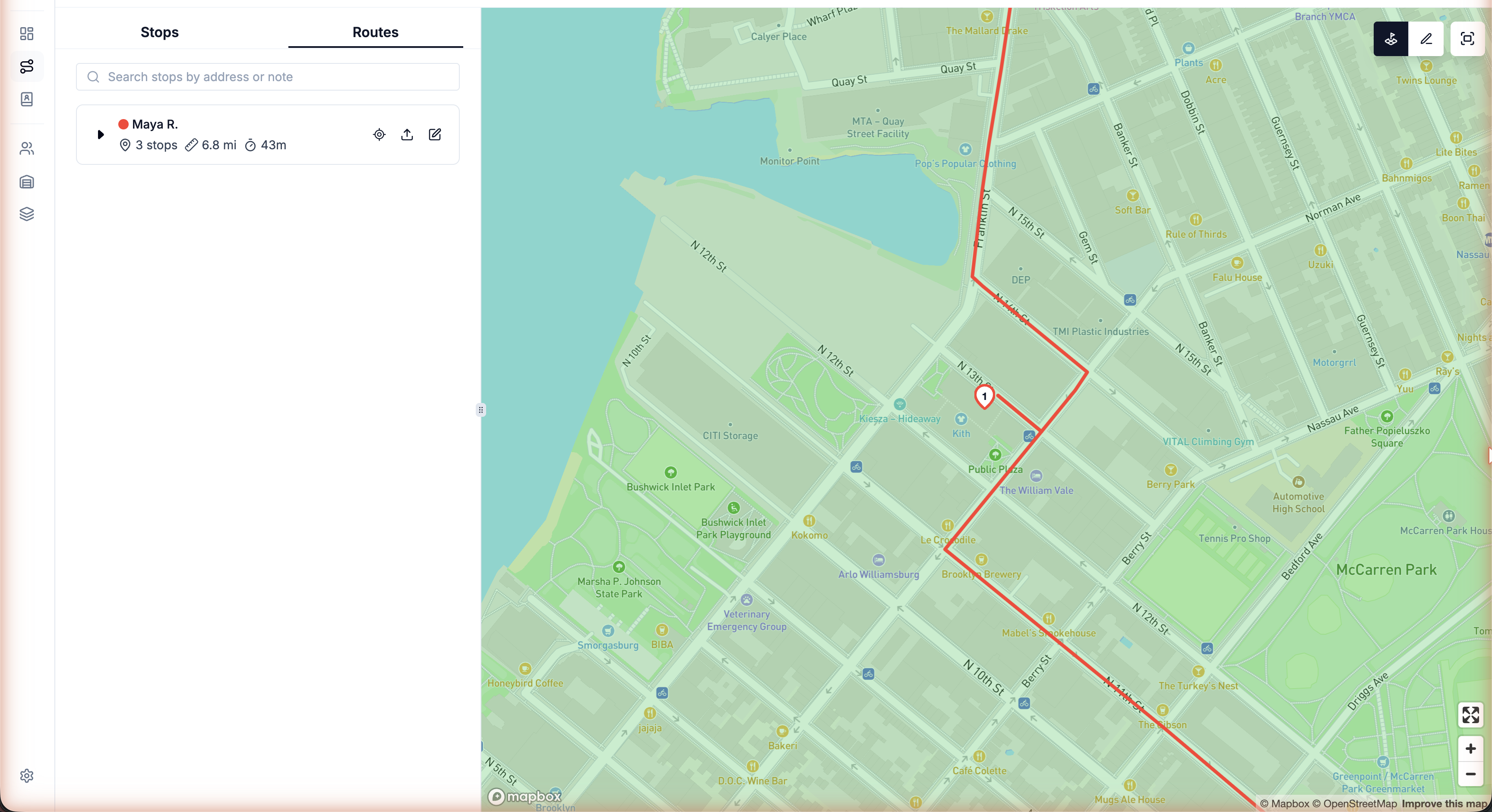Viewport: 1492px width, 812px height.
Task: Click the Bushwick Inlet Park label
Action: (671, 487)
